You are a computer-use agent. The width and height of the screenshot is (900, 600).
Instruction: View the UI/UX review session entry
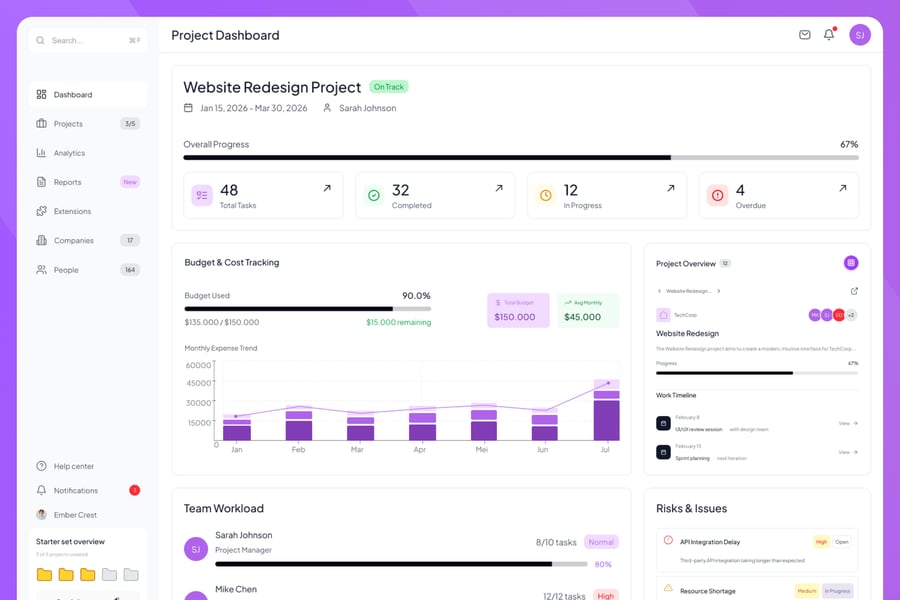tap(848, 423)
